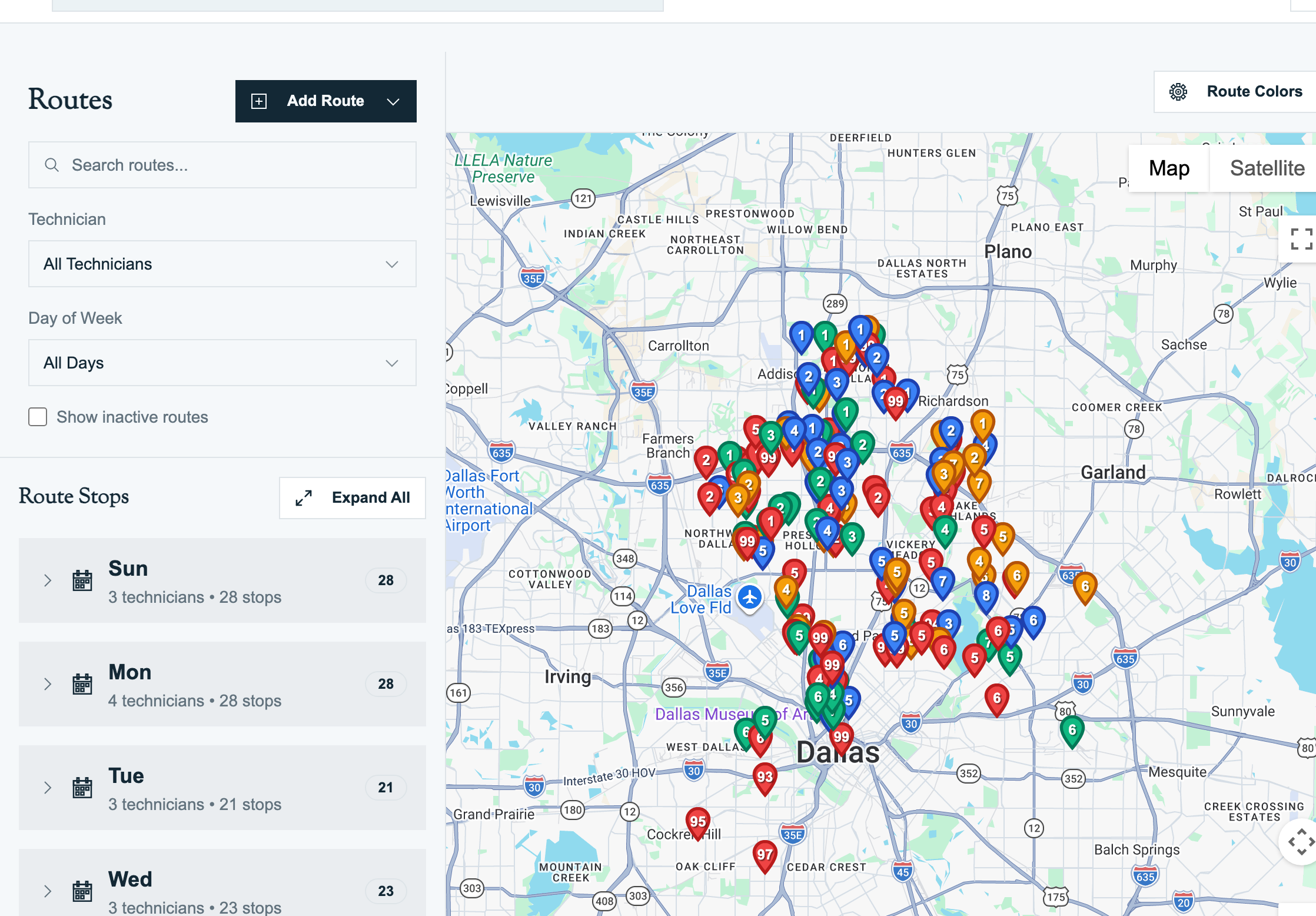Screen dimensions: 1316x916
Task: Select blue pin 8 east of Highway 12
Action: (x=986, y=598)
